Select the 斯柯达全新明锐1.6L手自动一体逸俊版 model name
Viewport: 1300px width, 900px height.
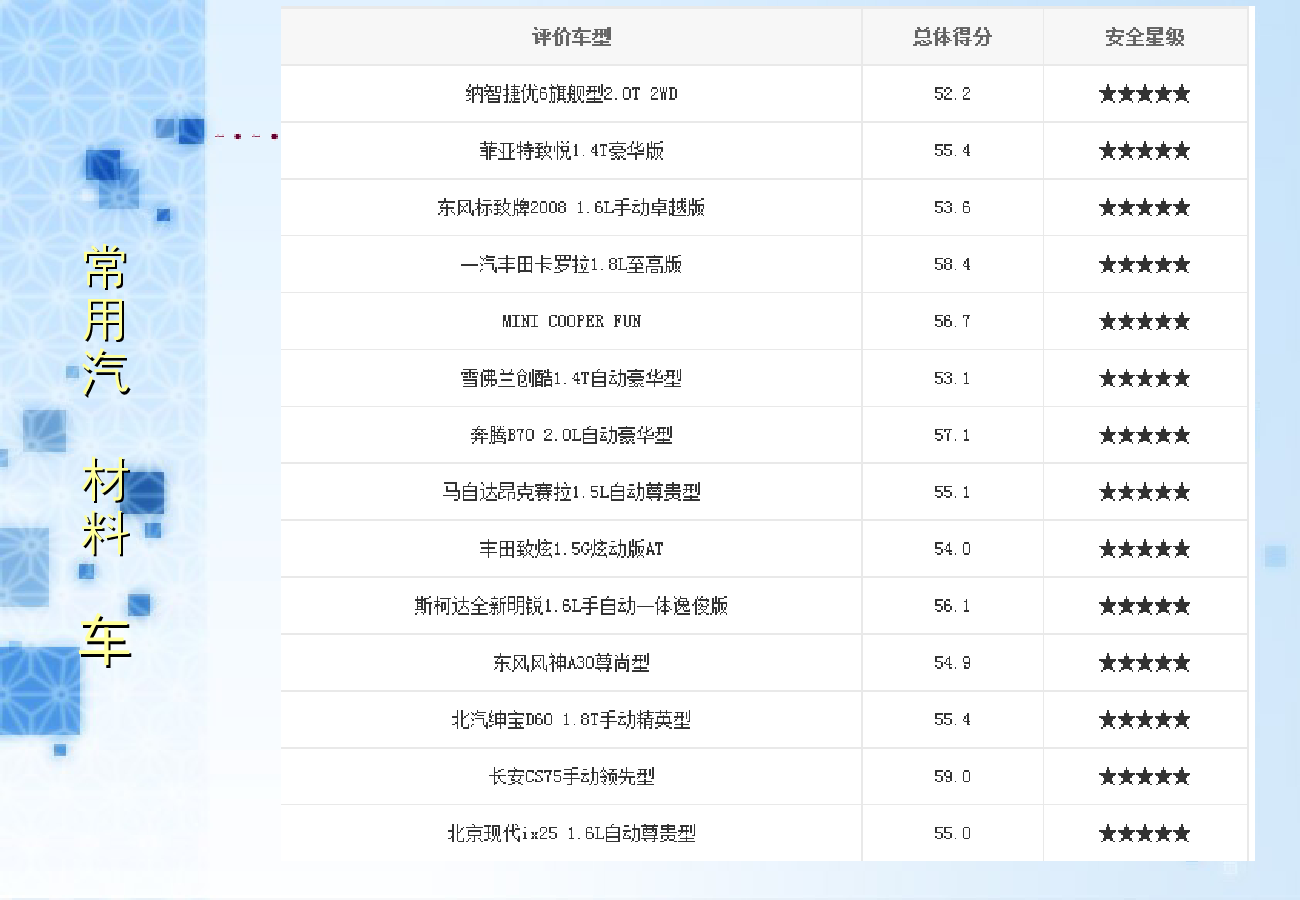point(571,606)
